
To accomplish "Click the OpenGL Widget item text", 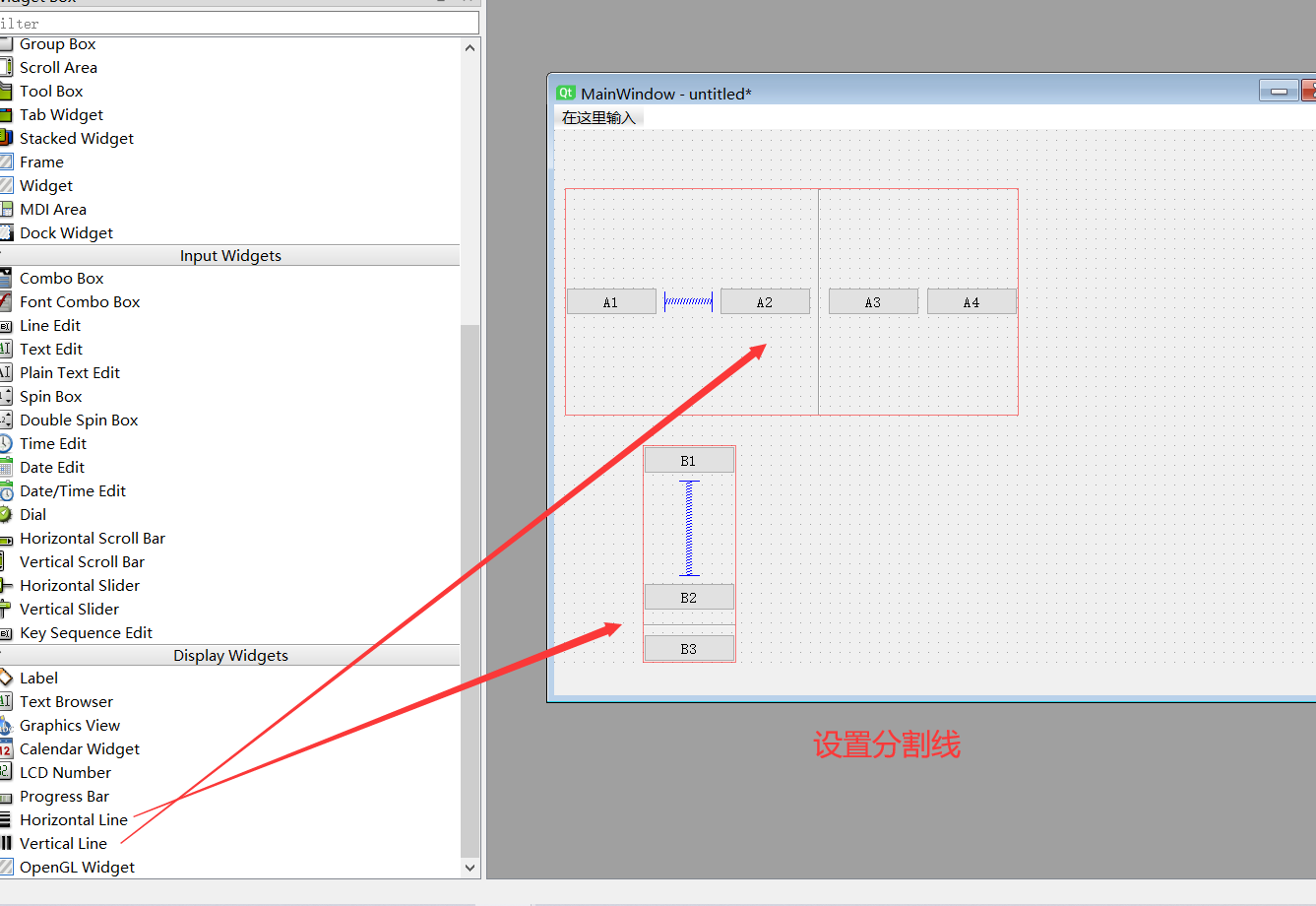I will (77, 867).
